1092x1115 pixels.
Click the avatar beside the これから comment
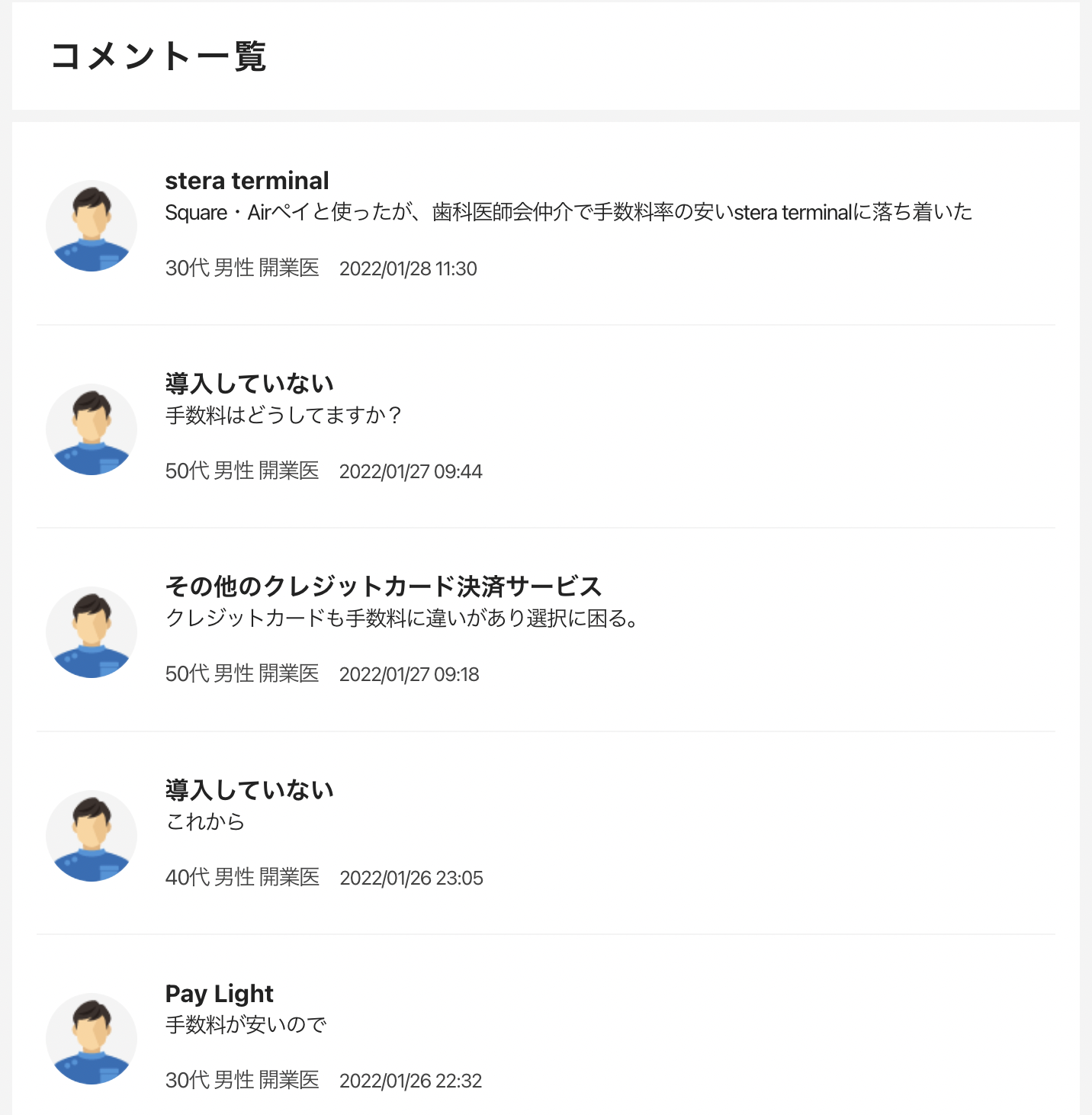click(92, 836)
